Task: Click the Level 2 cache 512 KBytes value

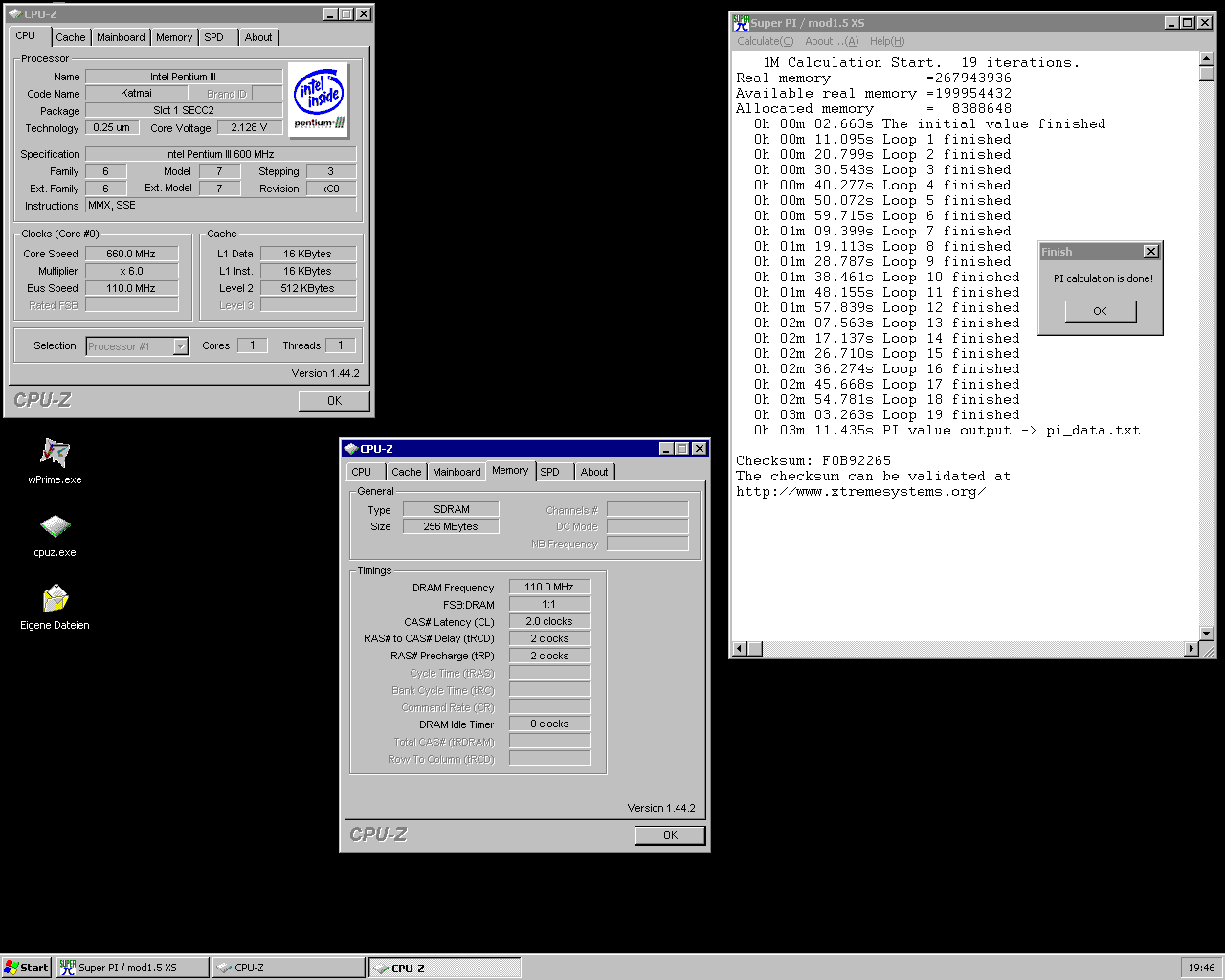Action: click(x=308, y=288)
